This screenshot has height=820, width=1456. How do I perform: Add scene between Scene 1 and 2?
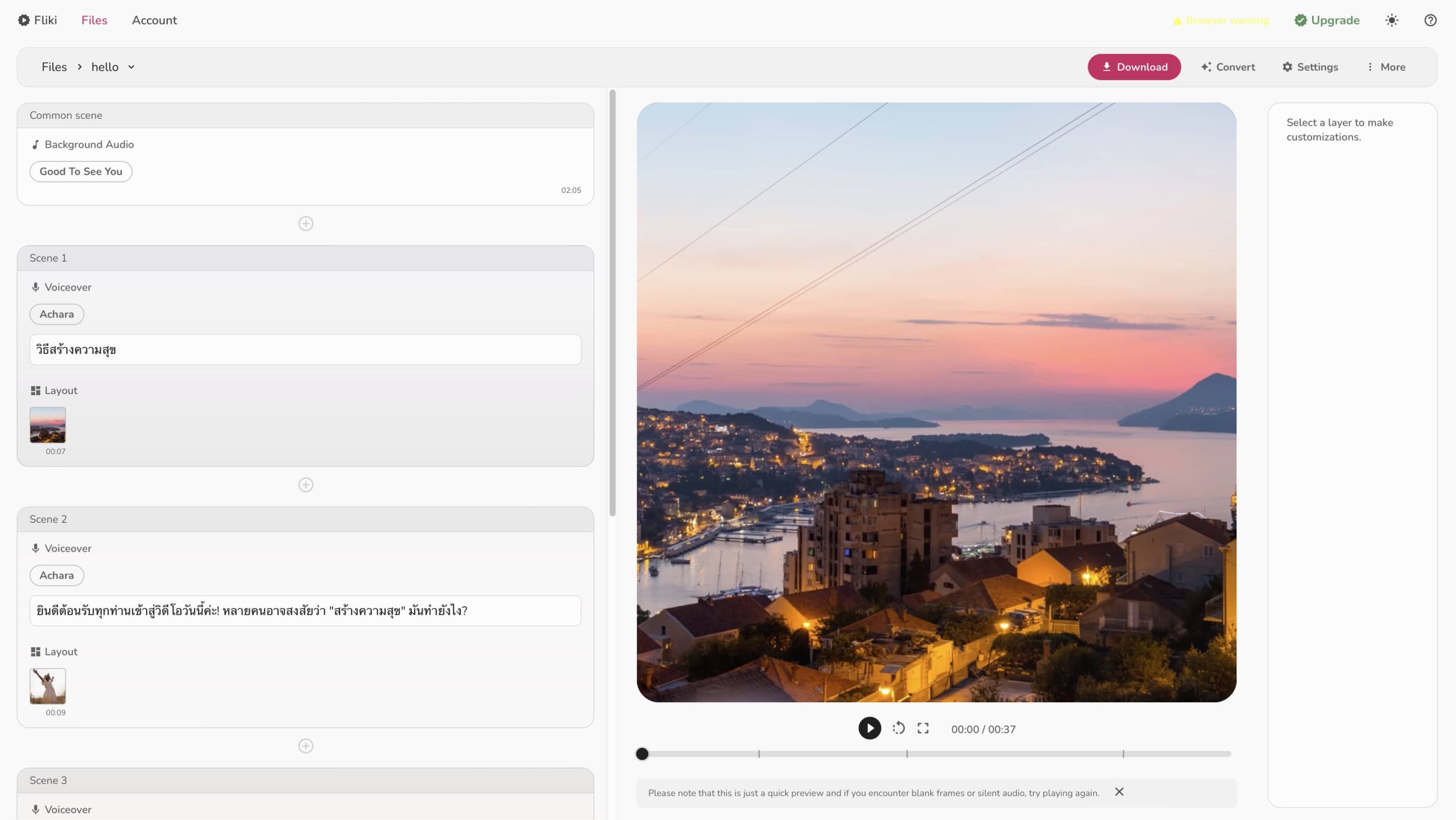(x=305, y=484)
